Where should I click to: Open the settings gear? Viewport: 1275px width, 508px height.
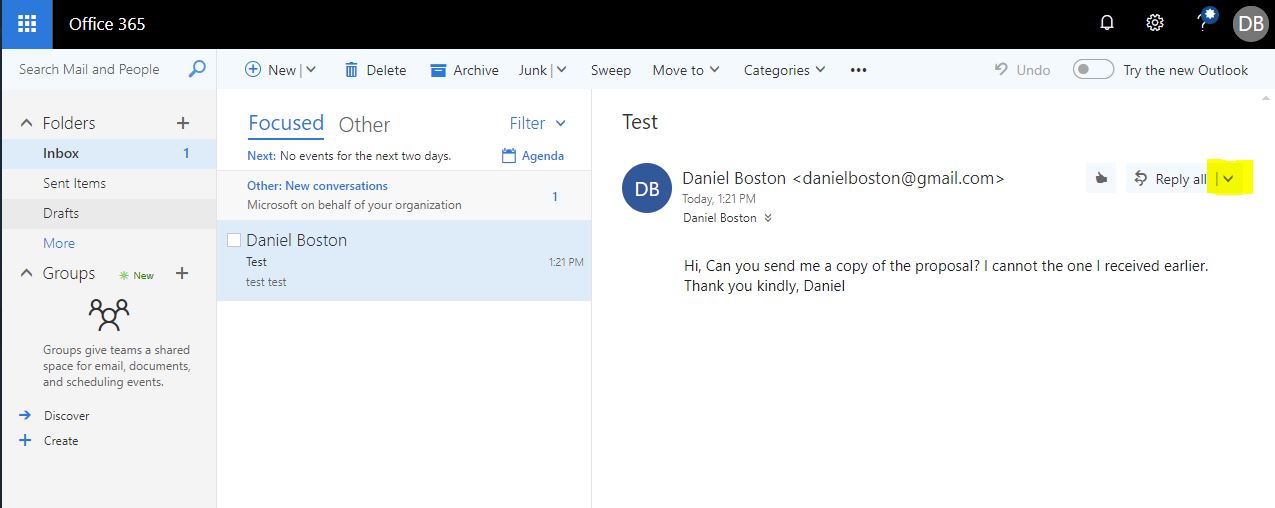1155,23
